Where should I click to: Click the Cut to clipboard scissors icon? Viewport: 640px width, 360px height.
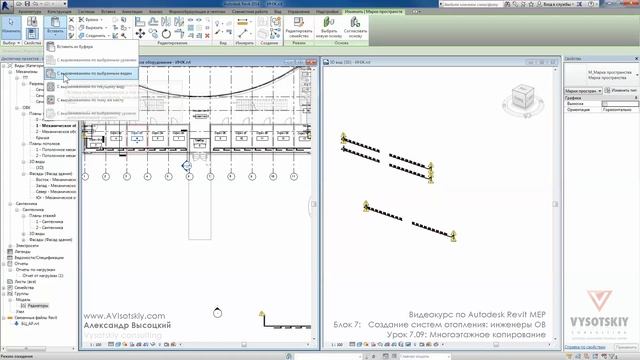(71, 20)
